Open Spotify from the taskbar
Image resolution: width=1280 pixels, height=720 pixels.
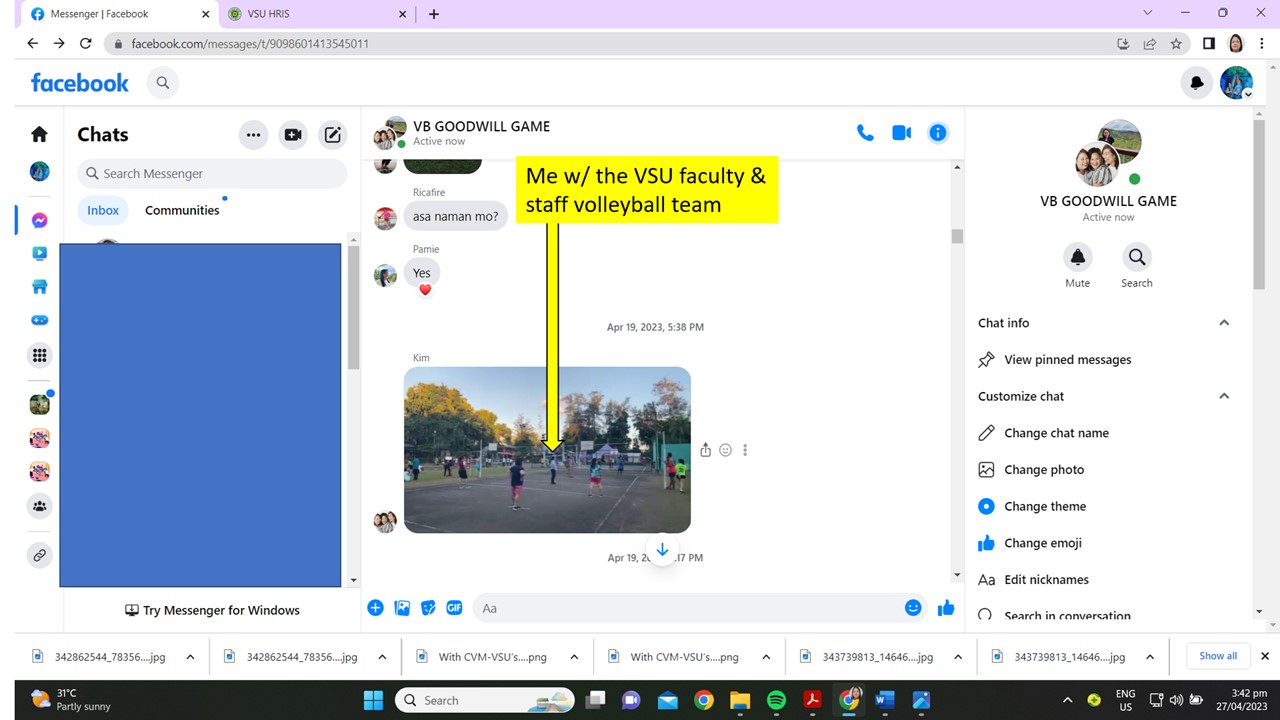pos(776,700)
